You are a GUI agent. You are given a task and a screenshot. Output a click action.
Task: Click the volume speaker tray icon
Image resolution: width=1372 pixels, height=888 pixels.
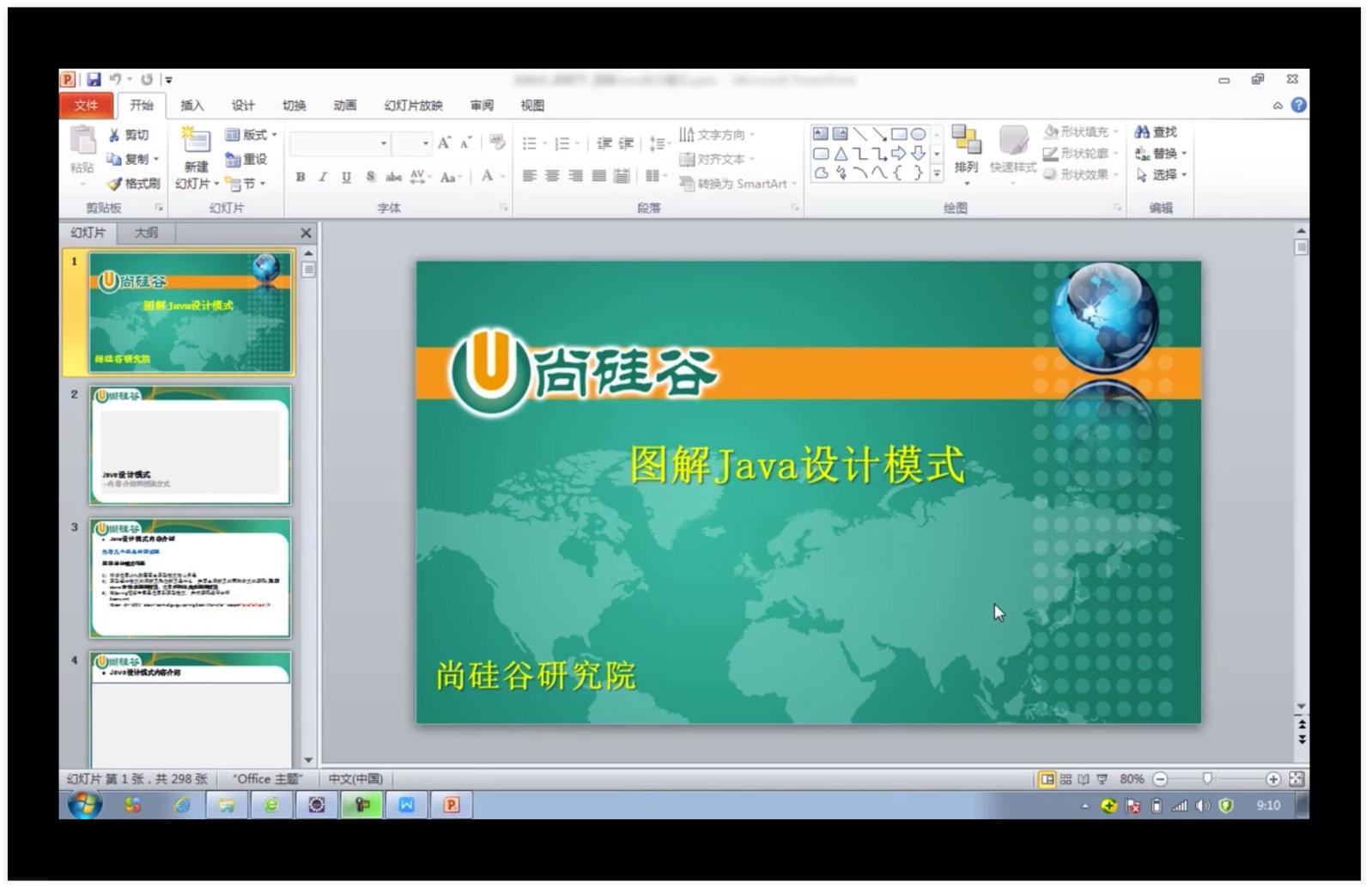1202,806
